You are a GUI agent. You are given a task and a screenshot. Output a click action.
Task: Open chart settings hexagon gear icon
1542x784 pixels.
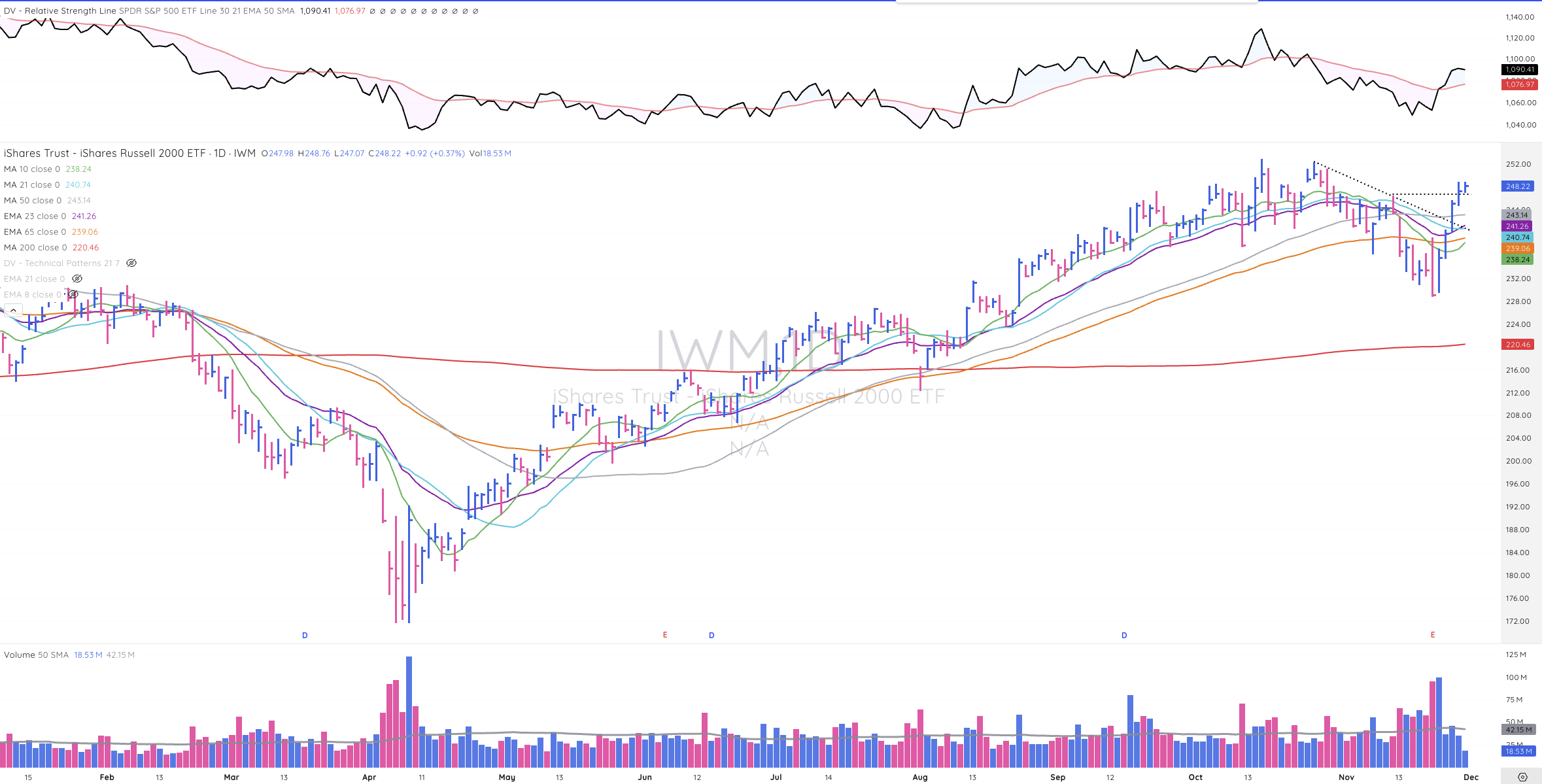[1522, 777]
